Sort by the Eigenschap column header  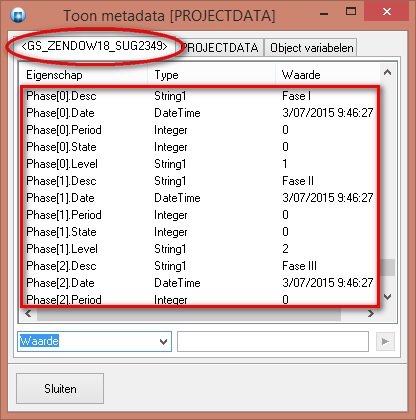pyautogui.click(x=84, y=75)
